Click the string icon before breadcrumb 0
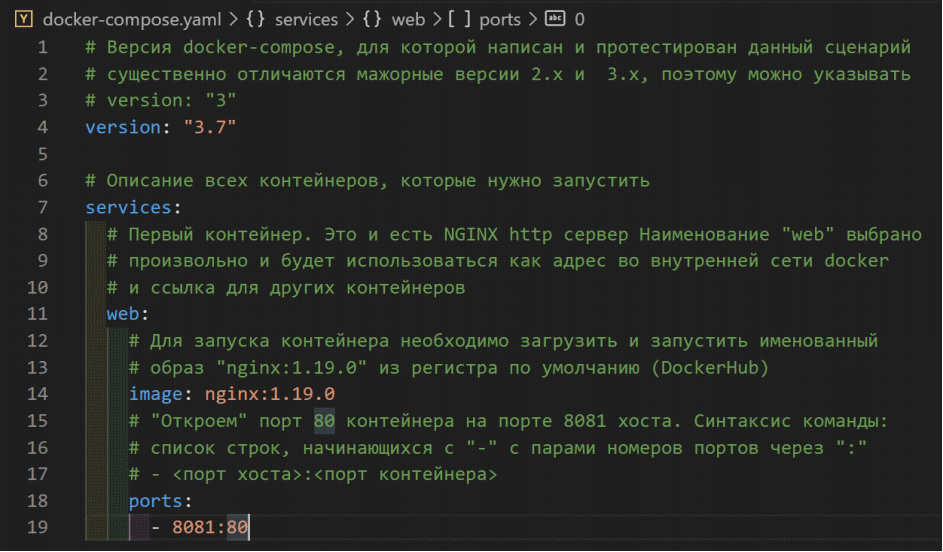The height and width of the screenshot is (552, 943). tap(554, 19)
